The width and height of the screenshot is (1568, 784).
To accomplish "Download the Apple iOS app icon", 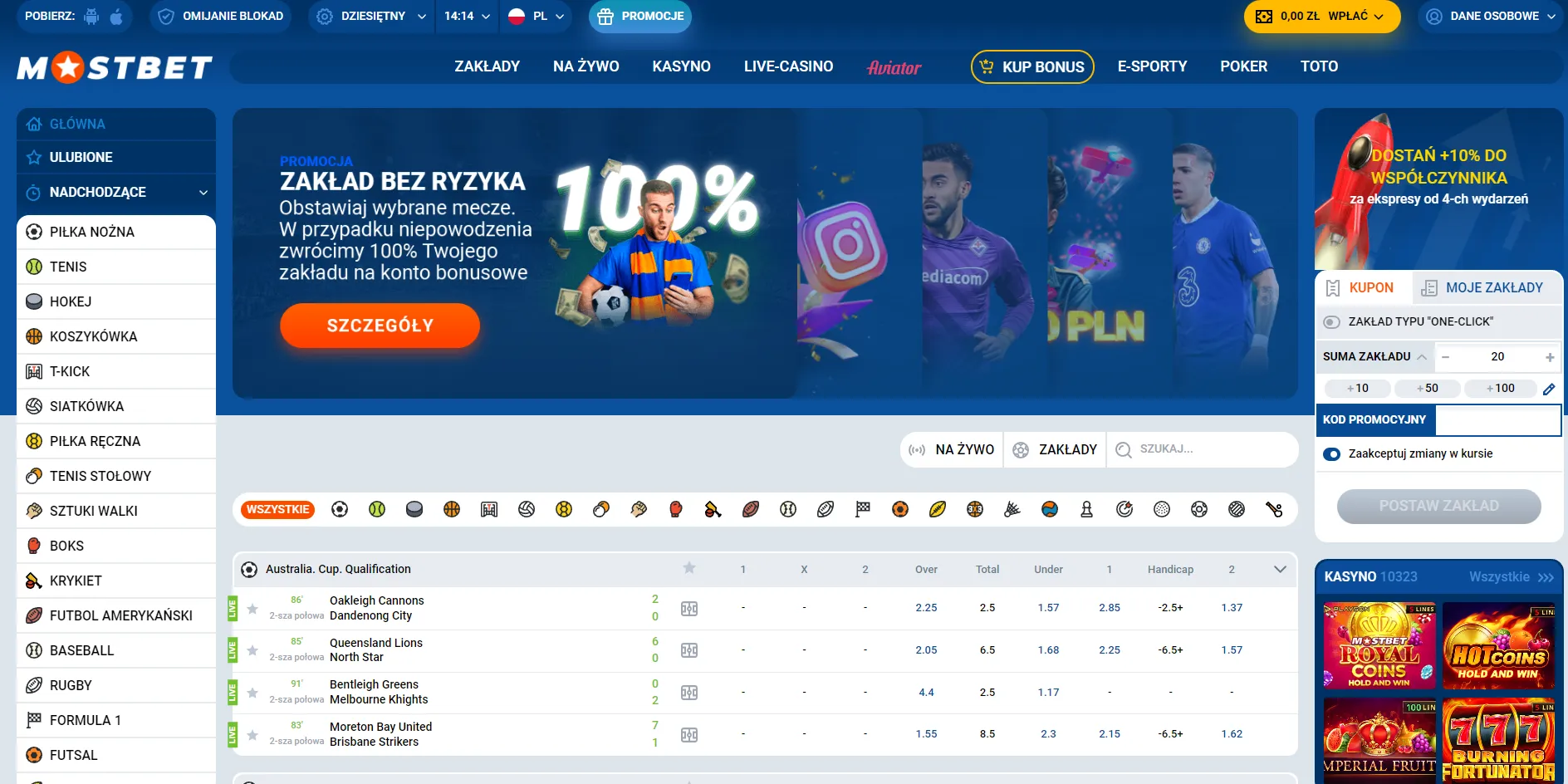I will [116, 17].
